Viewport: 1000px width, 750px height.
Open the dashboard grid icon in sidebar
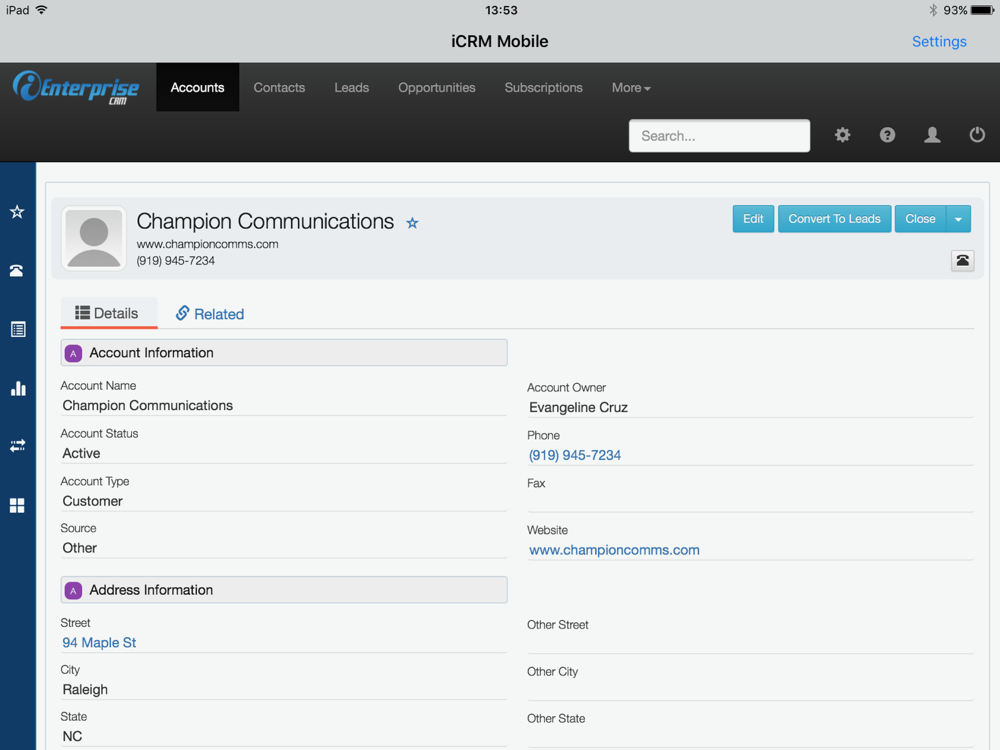(x=17, y=505)
